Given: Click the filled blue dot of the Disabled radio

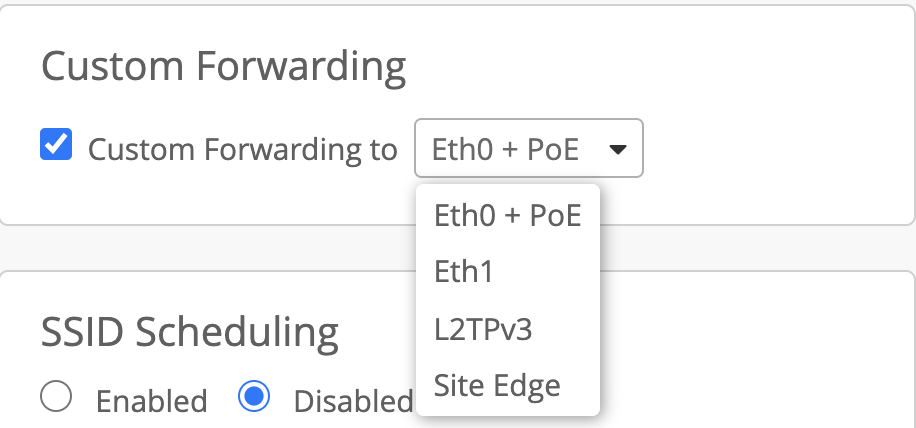Looking at the screenshot, I should pyautogui.click(x=254, y=398).
